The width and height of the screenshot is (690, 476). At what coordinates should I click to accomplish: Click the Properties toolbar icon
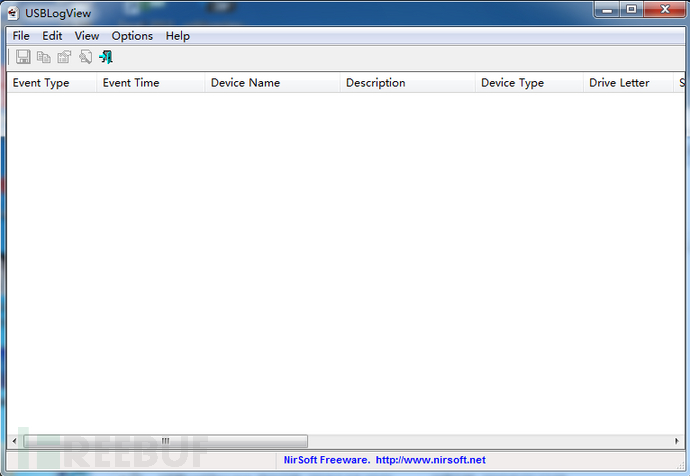coord(64,57)
